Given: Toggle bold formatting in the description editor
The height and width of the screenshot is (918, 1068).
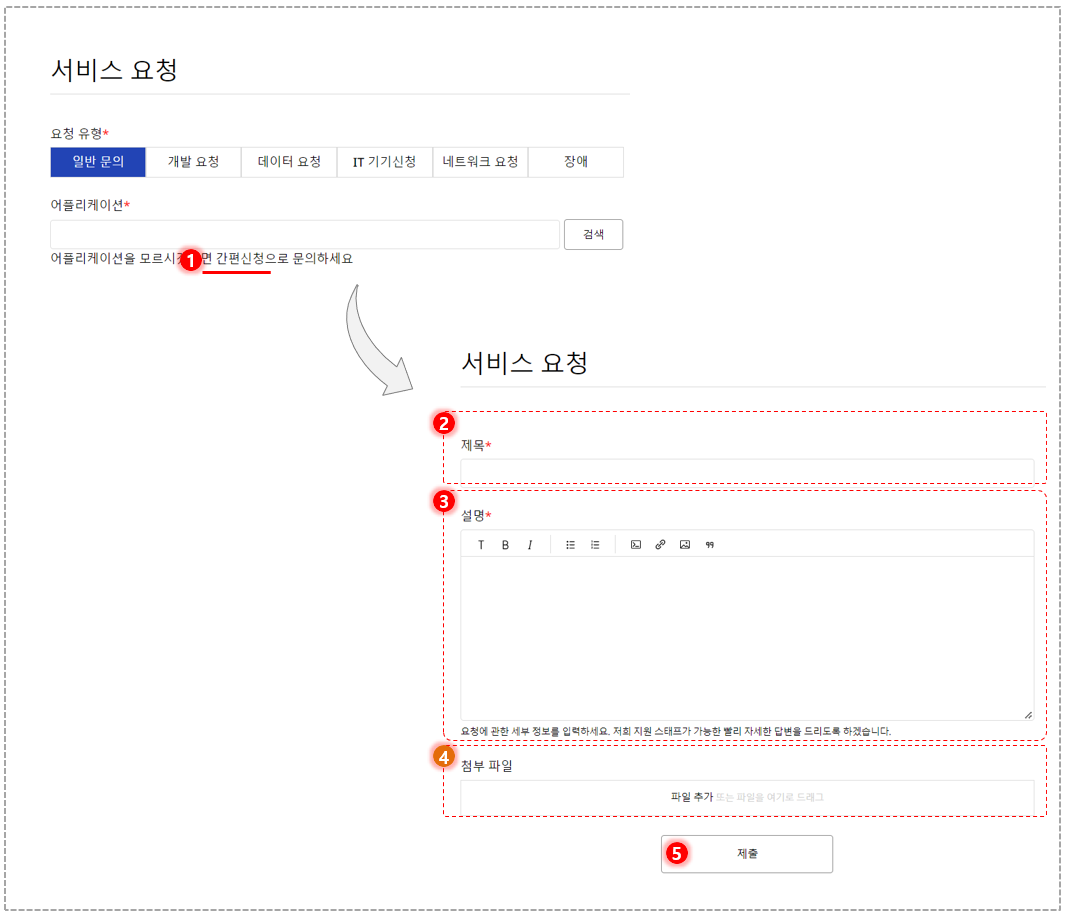Looking at the screenshot, I should 505,545.
